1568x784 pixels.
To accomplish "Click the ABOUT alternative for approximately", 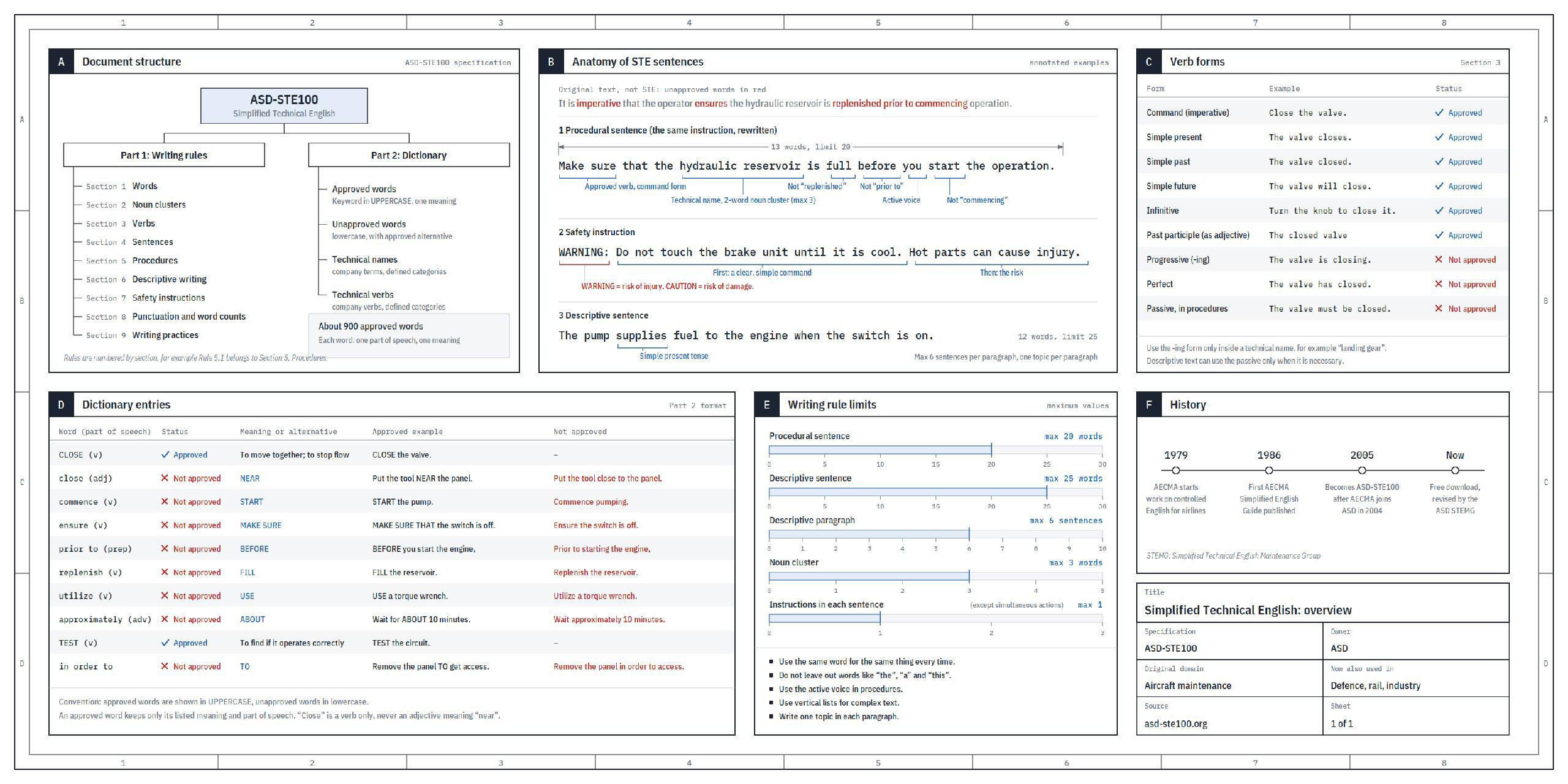I will 252,619.
